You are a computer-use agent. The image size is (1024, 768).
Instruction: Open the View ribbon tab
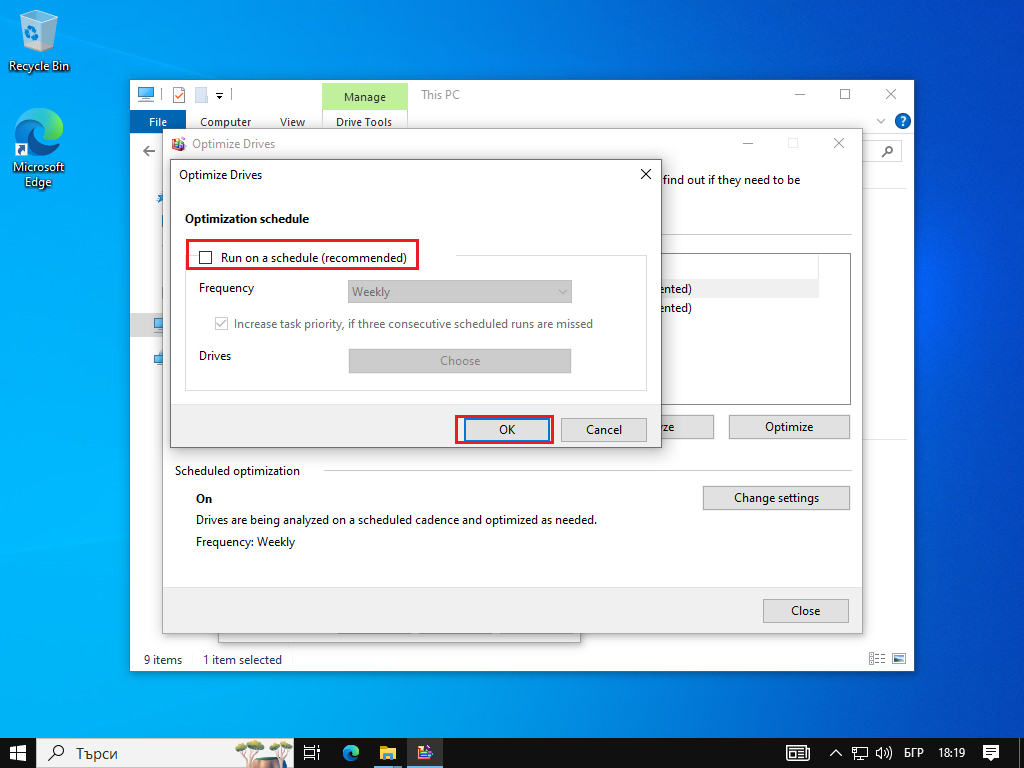pyautogui.click(x=292, y=122)
